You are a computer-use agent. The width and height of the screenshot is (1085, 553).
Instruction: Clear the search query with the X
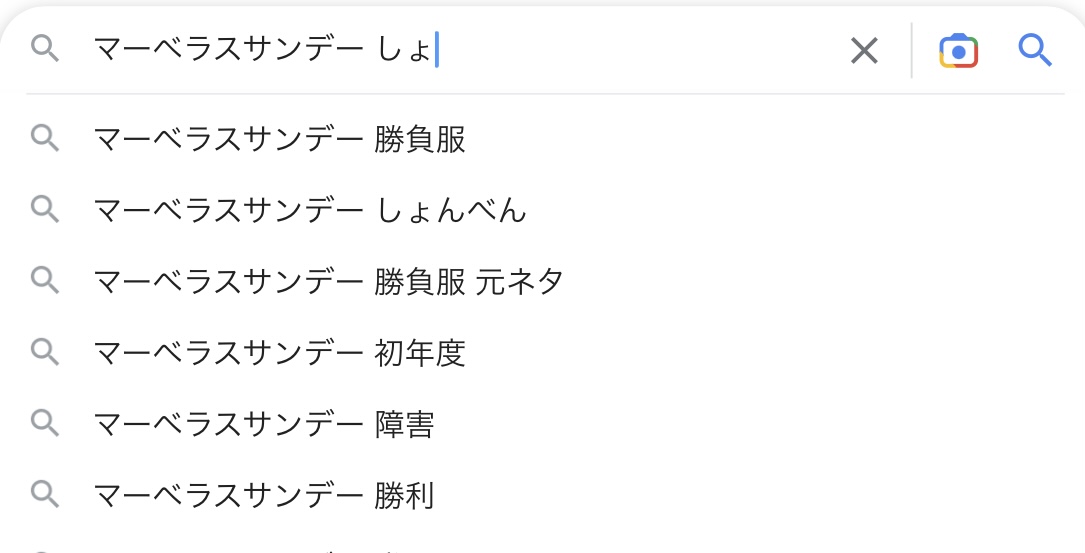pyautogui.click(x=864, y=51)
